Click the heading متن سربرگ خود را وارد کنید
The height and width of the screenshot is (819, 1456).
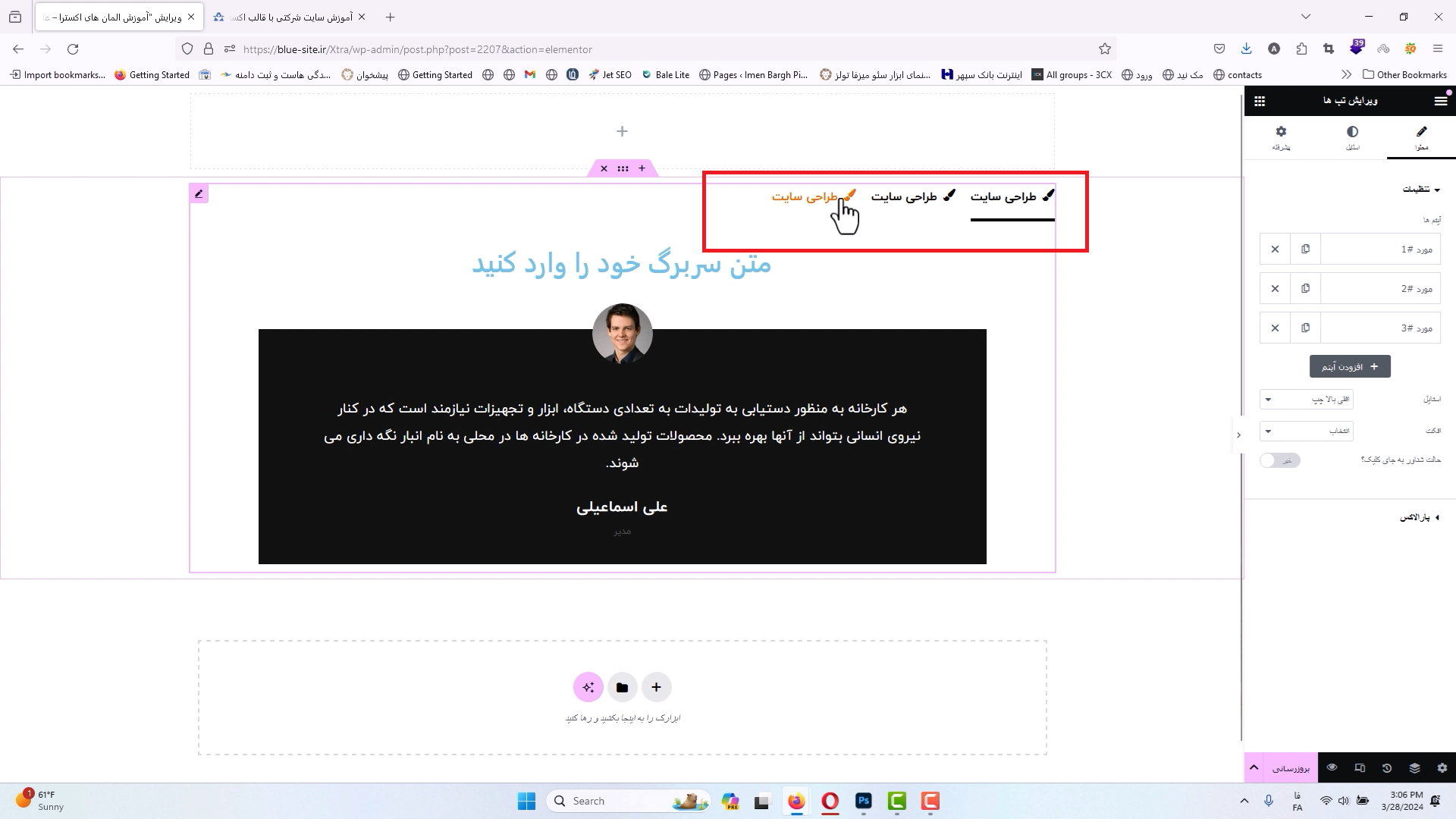coord(622,264)
